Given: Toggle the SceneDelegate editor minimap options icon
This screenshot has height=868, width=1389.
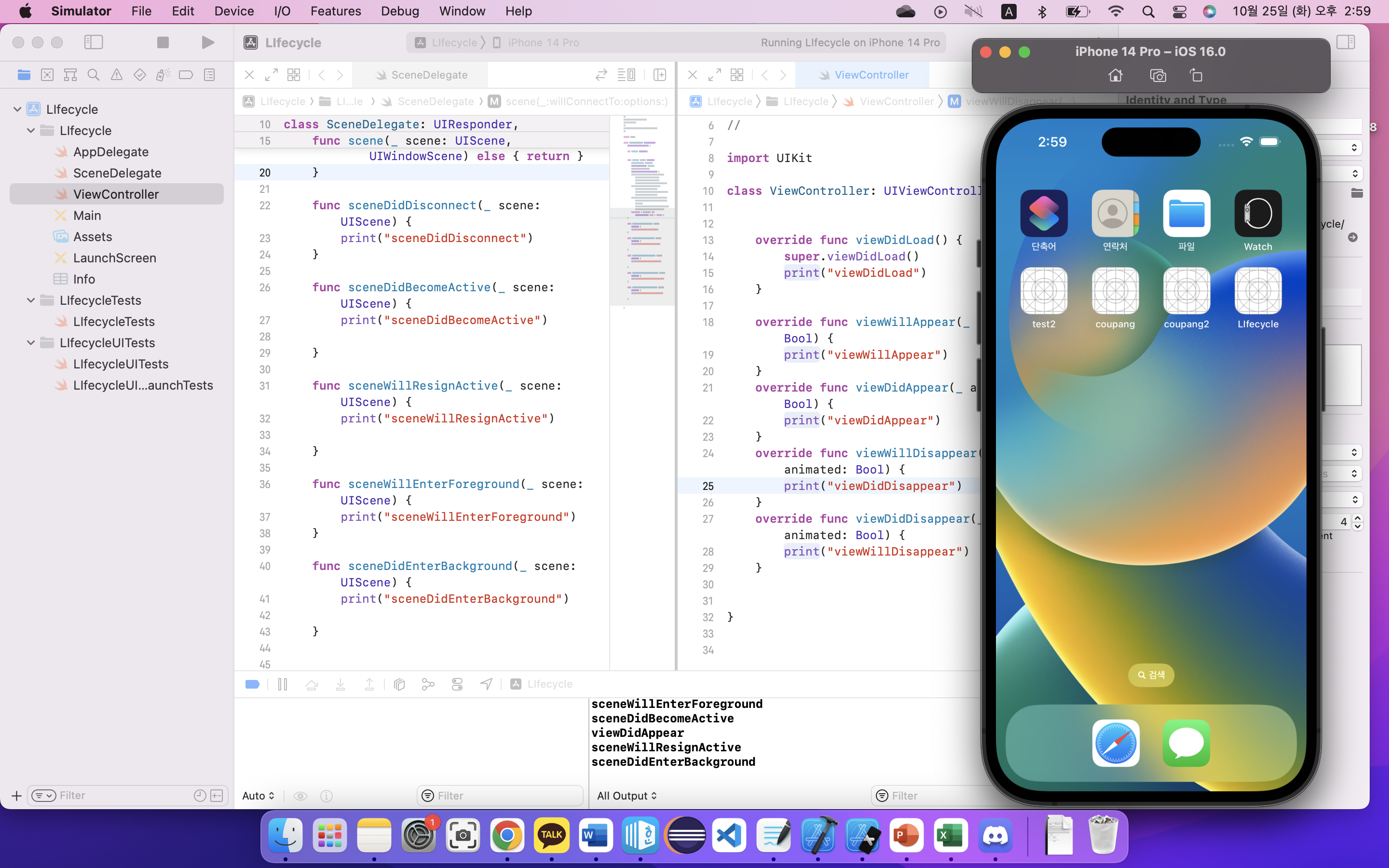Looking at the screenshot, I should [x=626, y=75].
